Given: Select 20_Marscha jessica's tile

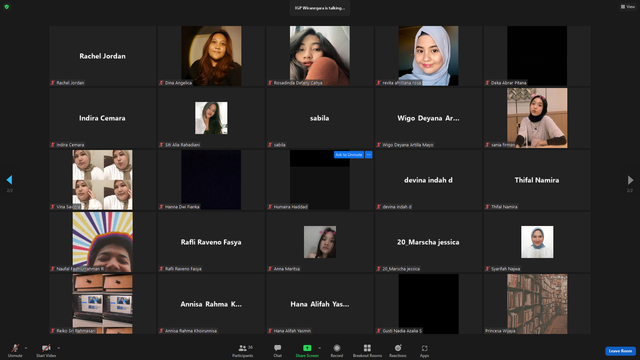Looking at the screenshot, I should click(428, 242).
